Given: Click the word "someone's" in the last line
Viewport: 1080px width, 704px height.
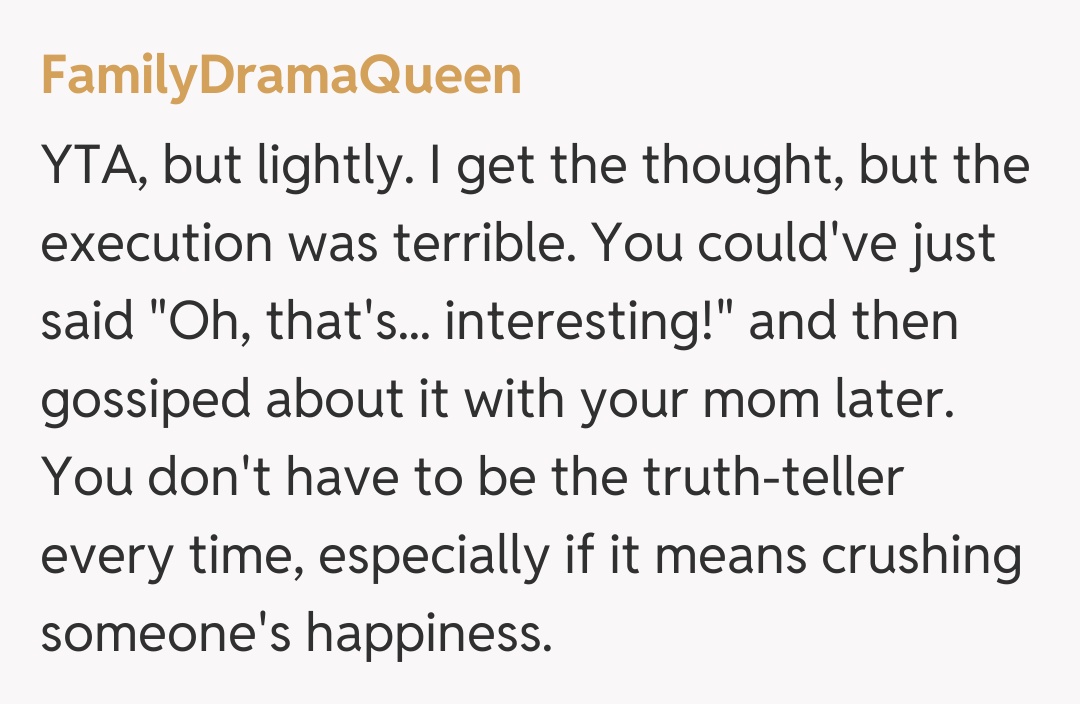Looking at the screenshot, I should pyautogui.click(x=166, y=634).
